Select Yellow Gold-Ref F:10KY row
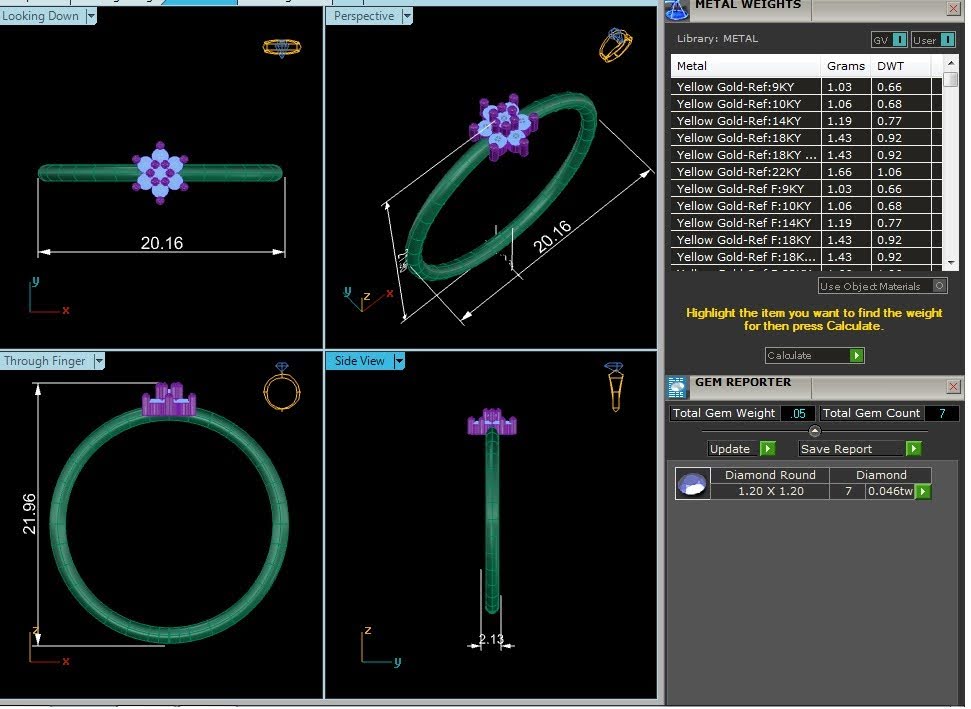This screenshot has height=709, width=971. point(806,206)
